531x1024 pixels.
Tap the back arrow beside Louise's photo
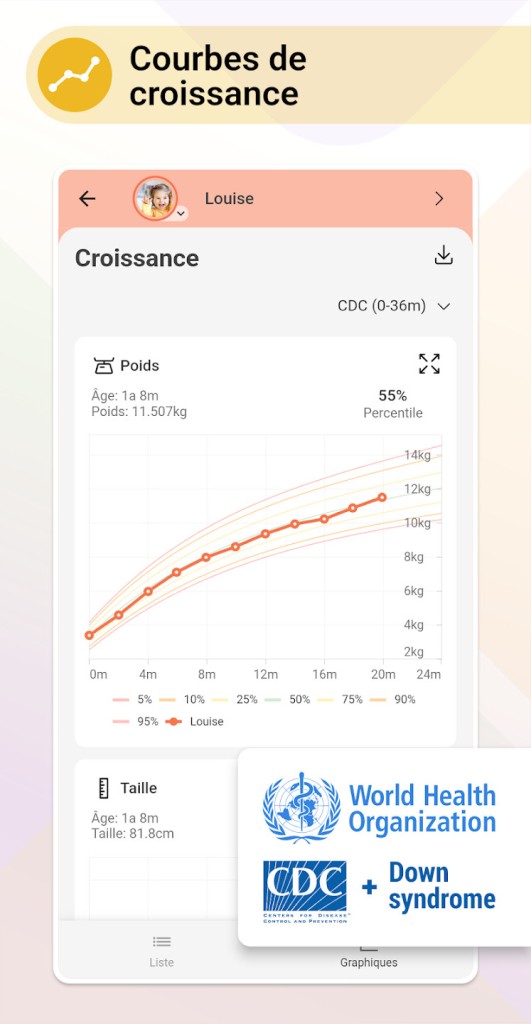click(x=87, y=199)
